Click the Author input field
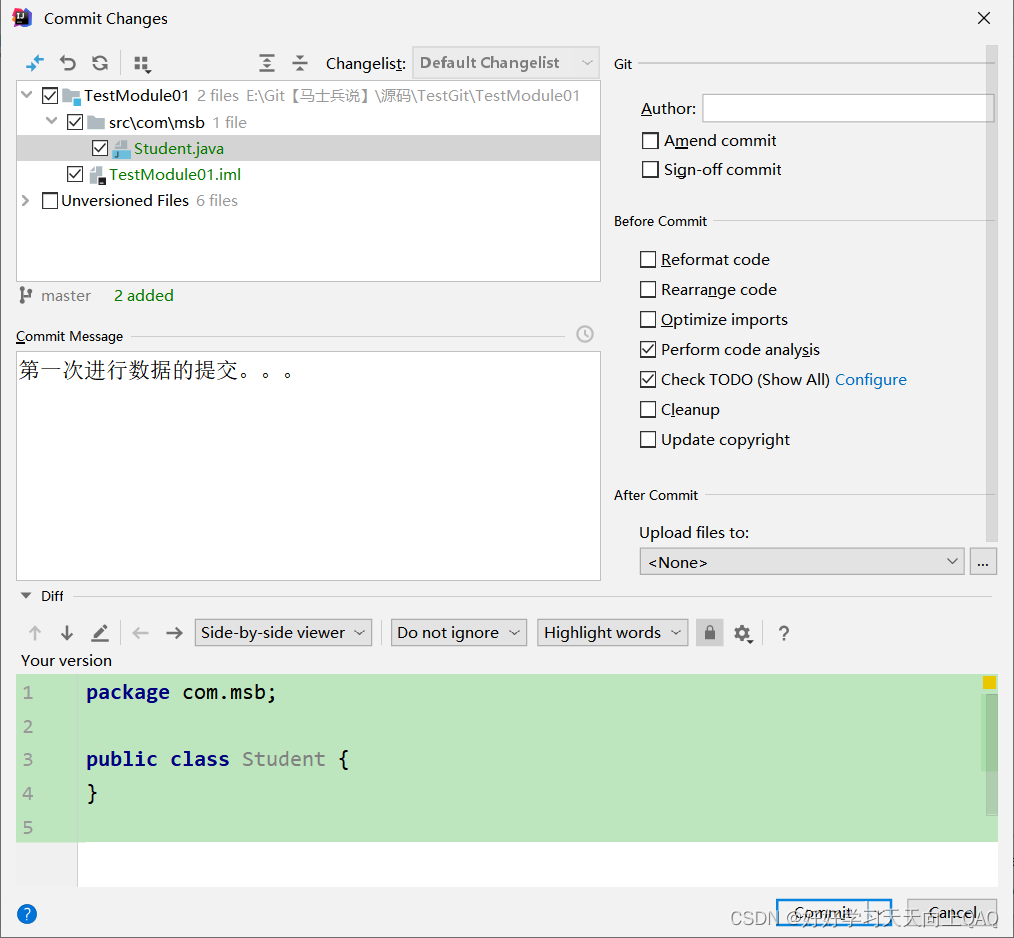Viewport: 1014px width, 938px height. (x=848, y=108)
